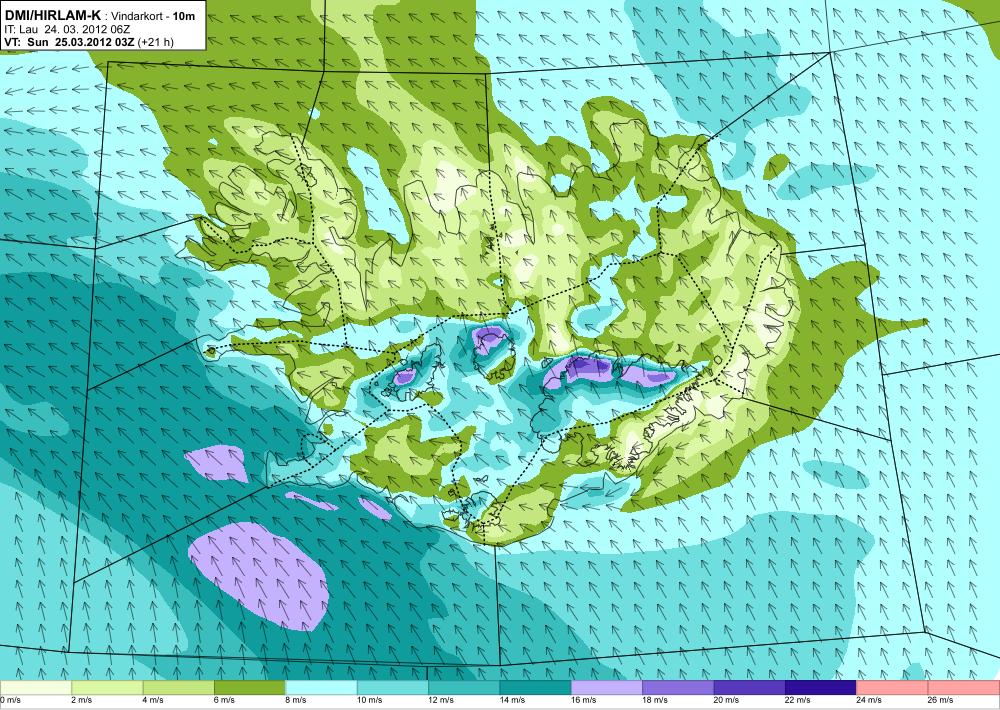Select the 2–4 m/s light green legend swatch

tap(107, 688)
